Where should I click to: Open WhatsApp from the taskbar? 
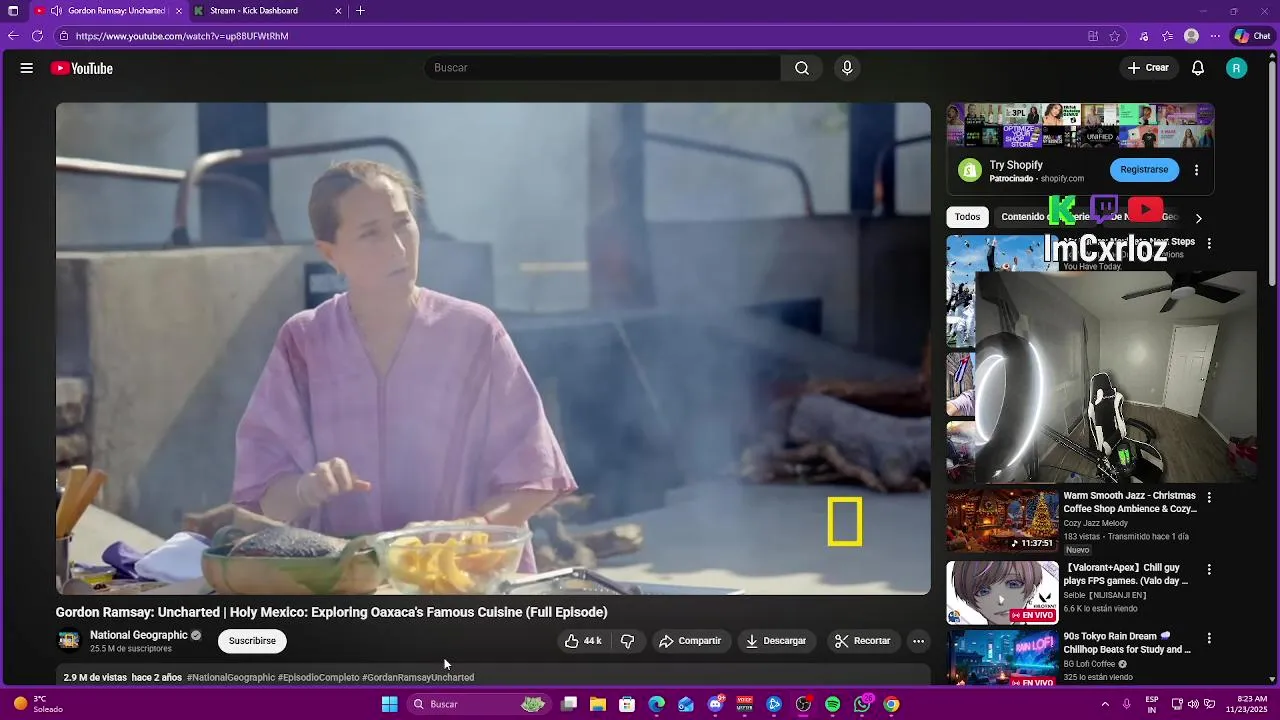[862, 704]
